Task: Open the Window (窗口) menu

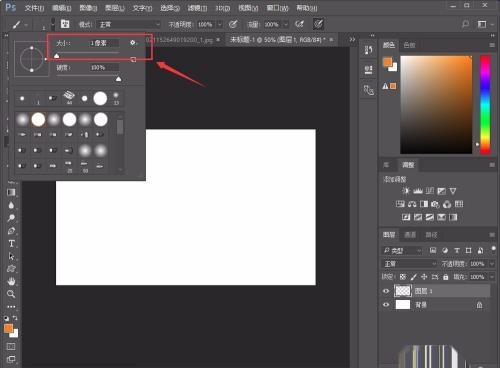Action: (x=277, y=8)
